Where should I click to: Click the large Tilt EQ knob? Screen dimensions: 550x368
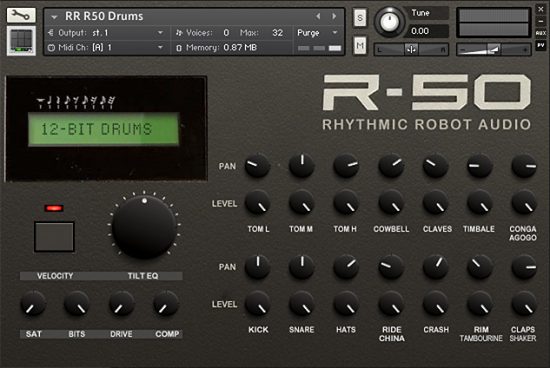click(x=144, y=226)
